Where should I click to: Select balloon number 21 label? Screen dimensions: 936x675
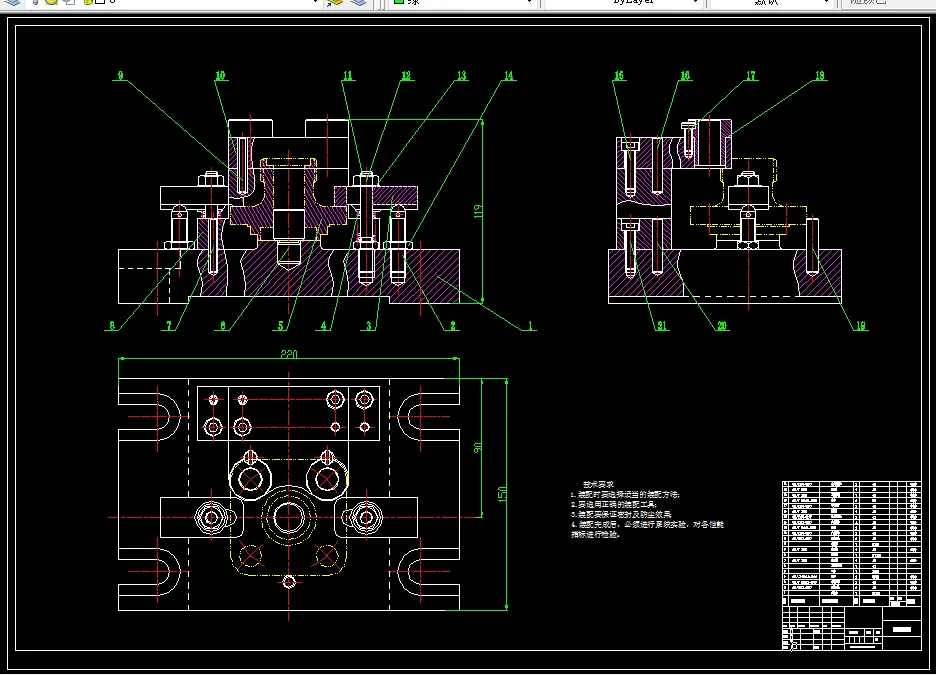pyautogui.click(x=662, y=326)
